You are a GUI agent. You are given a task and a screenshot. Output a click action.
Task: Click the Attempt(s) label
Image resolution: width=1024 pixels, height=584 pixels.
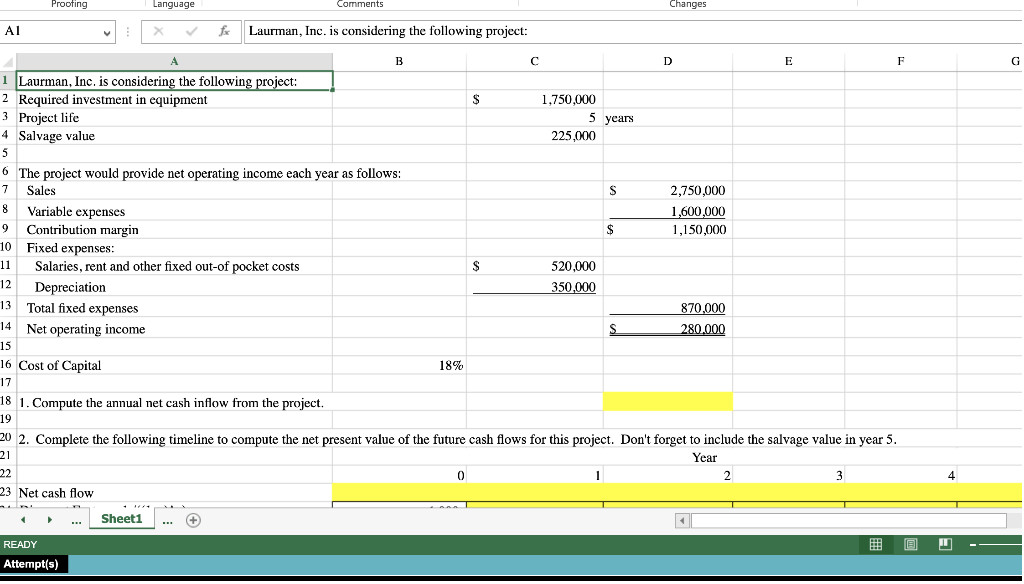[31, 564]
